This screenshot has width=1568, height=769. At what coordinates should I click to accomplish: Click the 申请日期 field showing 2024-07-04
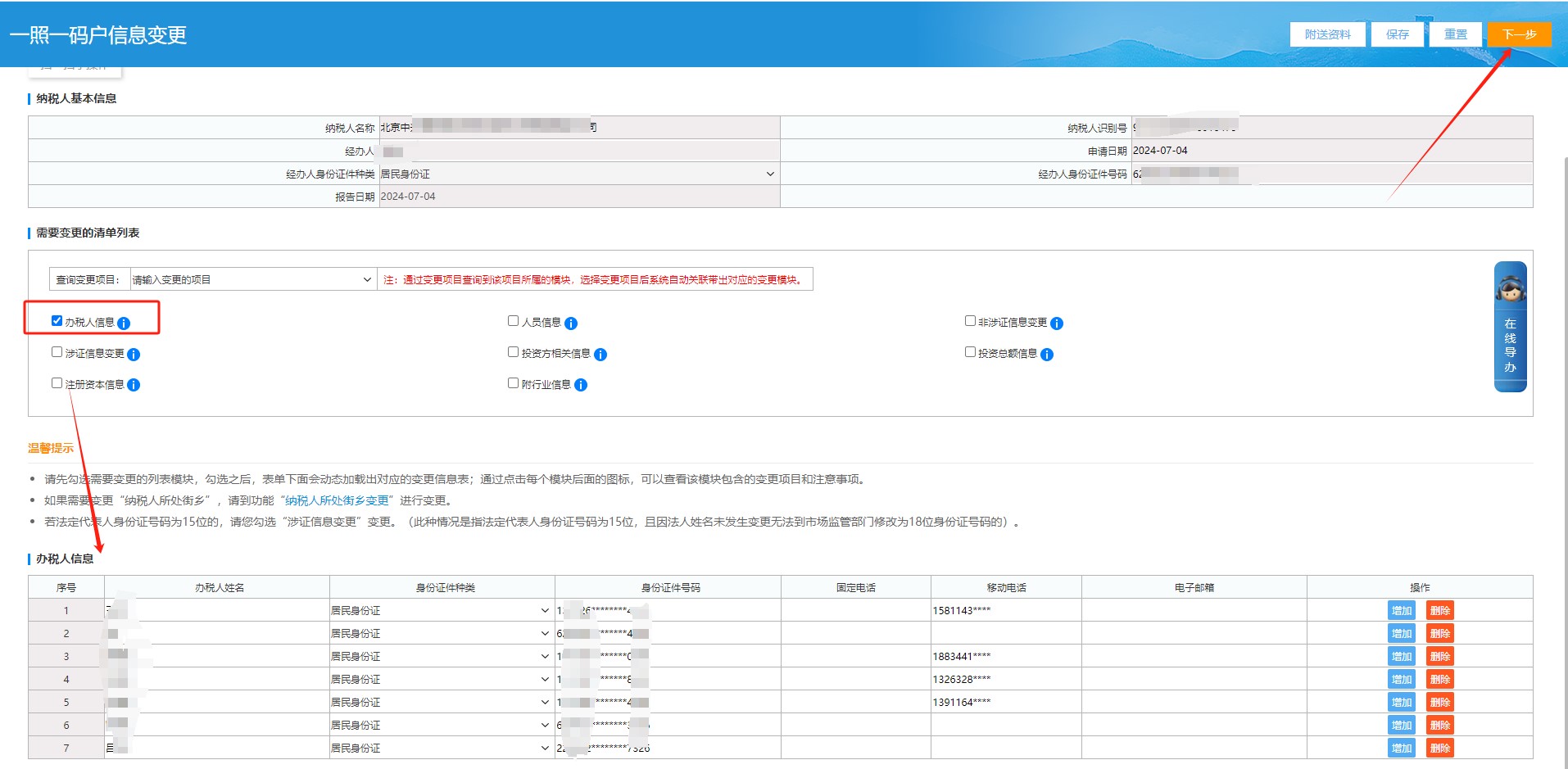1331,151
